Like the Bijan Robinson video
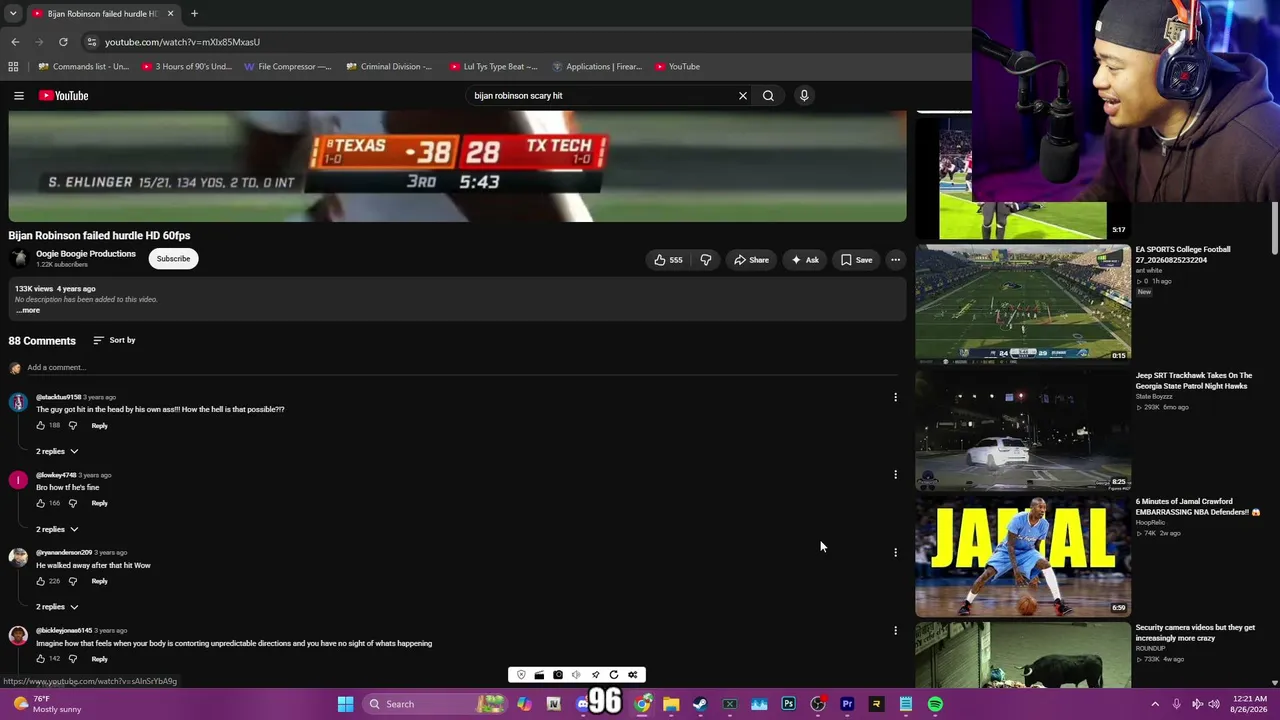Screen dimensions: 1280x720 tap(668, 260)
